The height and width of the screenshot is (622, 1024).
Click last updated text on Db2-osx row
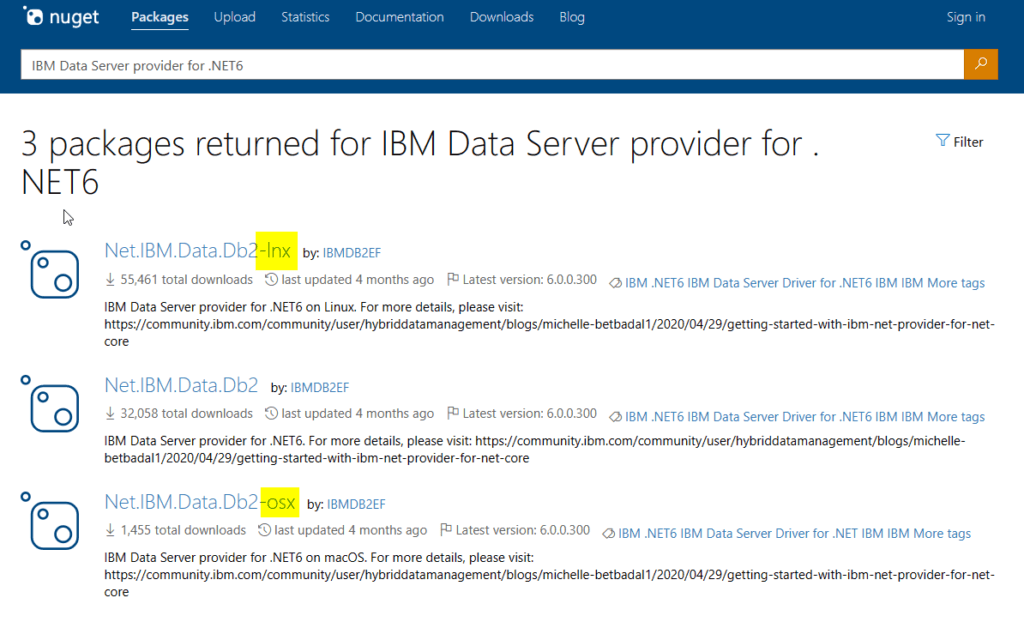click(x=350, y=530)
